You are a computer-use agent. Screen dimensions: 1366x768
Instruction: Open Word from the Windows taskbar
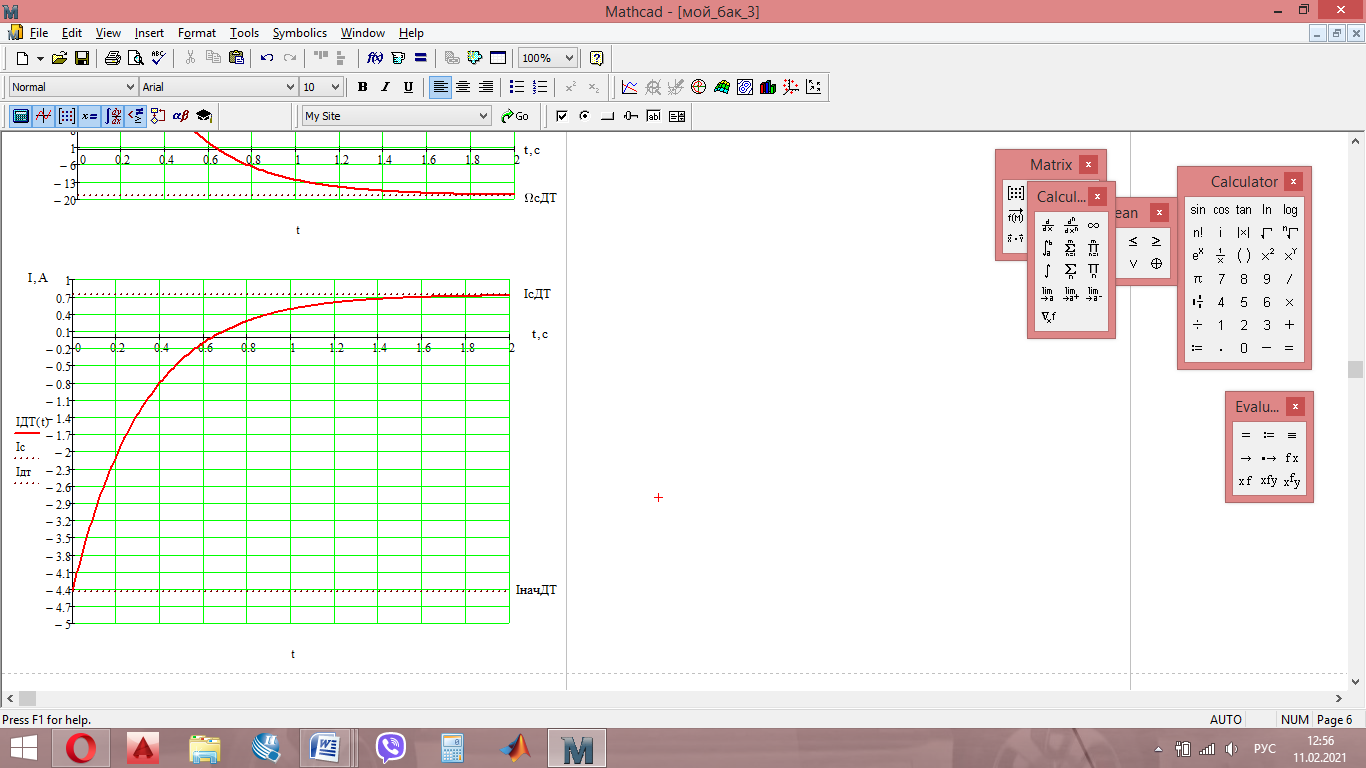pyautogui.click(x=327, y=748)
